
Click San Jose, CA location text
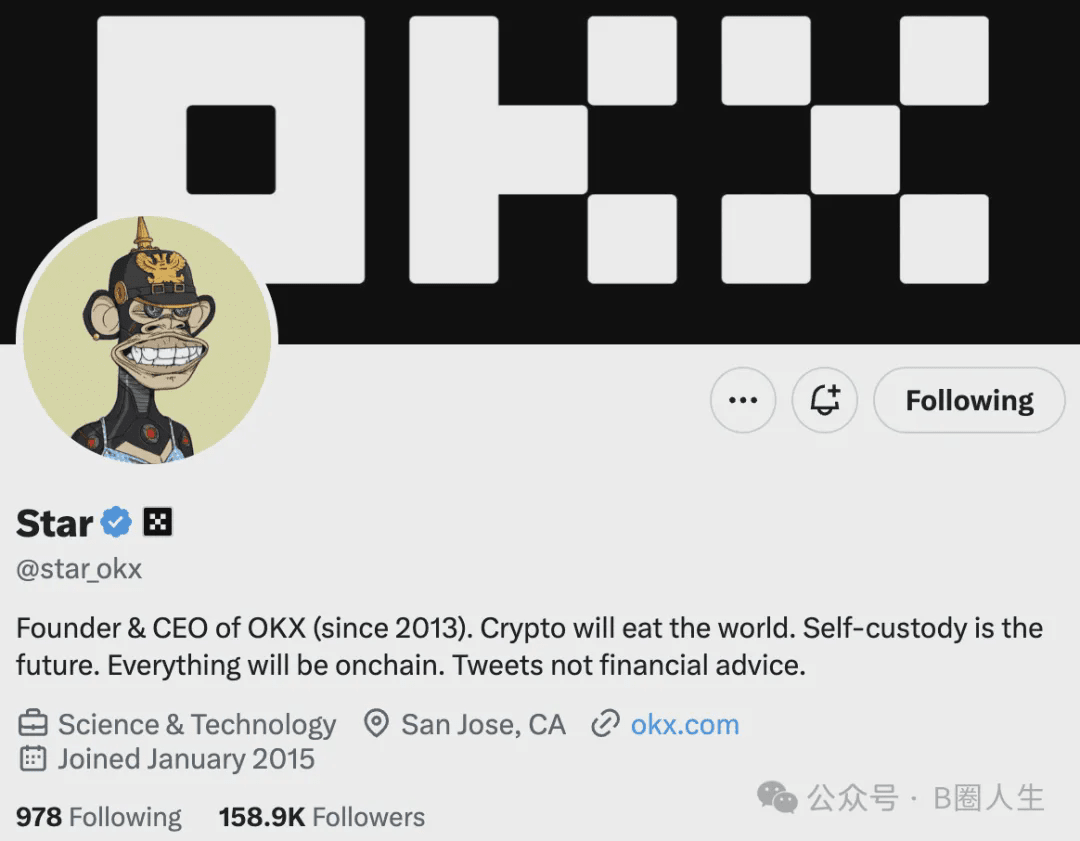click(483, 723)
